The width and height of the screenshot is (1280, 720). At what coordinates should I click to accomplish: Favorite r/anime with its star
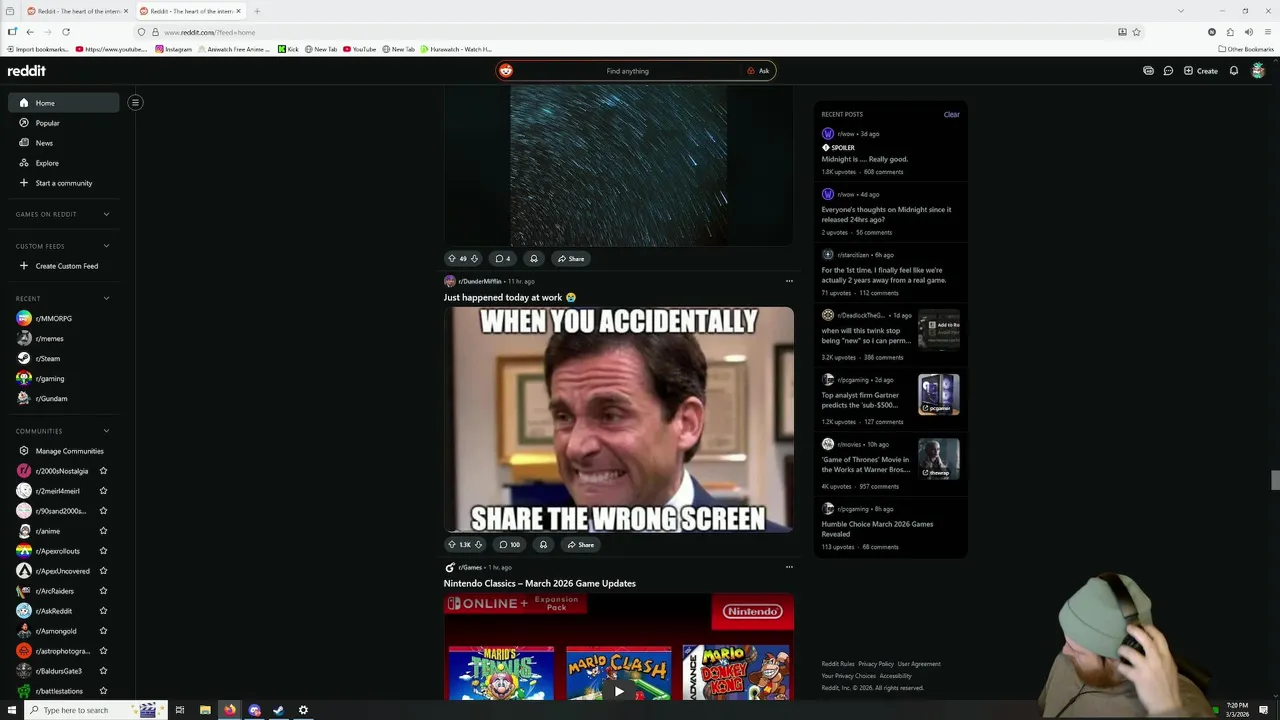pos(103,531)
